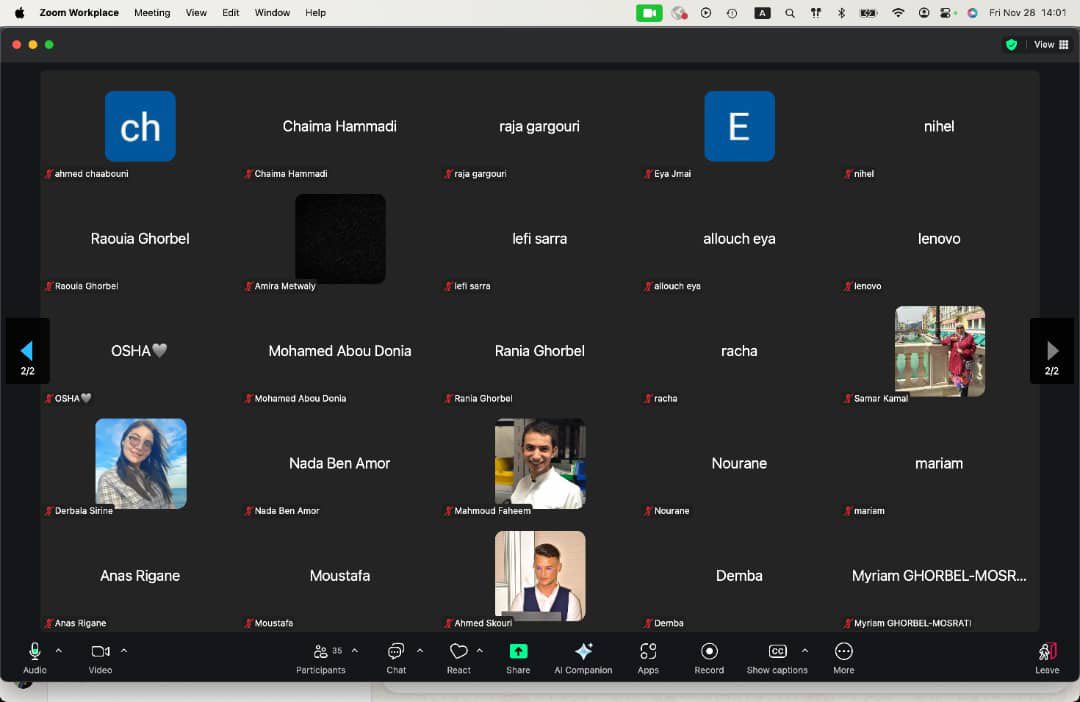Open the Apps icon
1080x702 pixels.
click(648, 652)
